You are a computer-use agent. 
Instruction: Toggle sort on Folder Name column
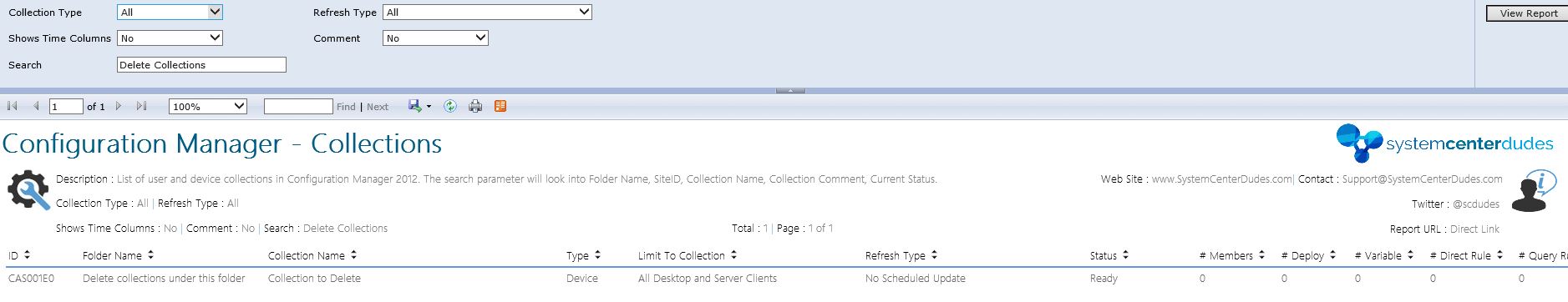[150, 255]
